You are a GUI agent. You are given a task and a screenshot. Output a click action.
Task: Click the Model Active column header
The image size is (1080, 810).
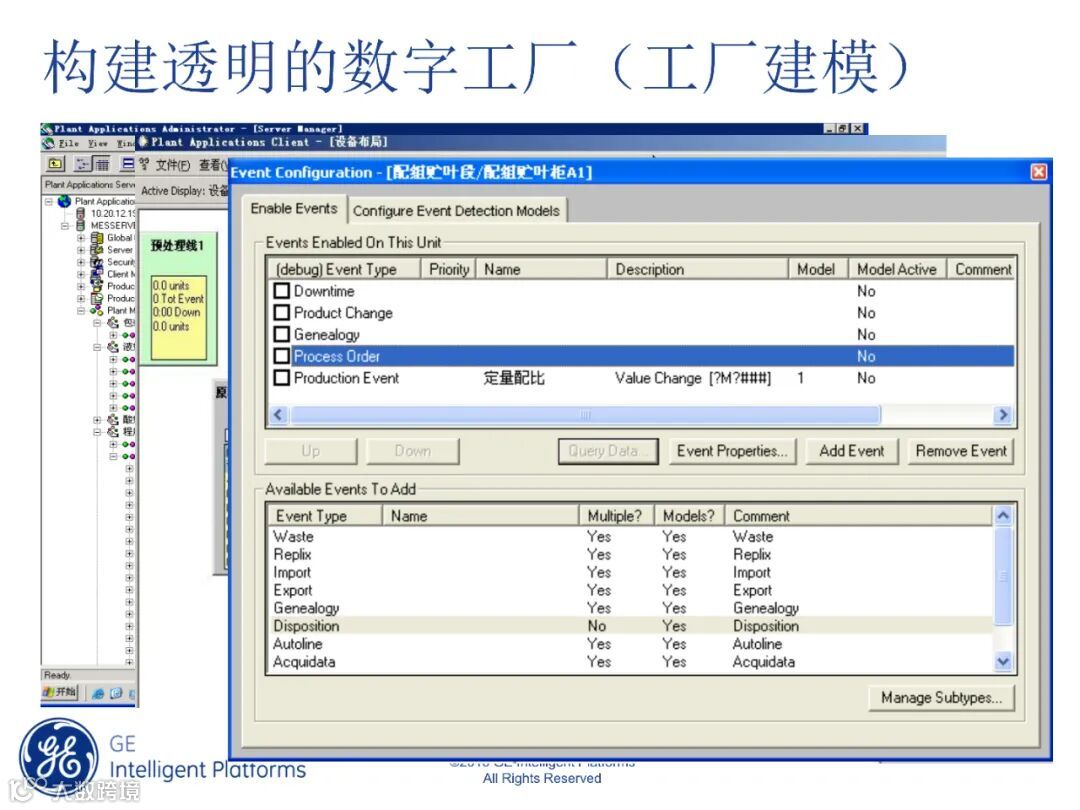pyautogui.click(x=897, y=269)
